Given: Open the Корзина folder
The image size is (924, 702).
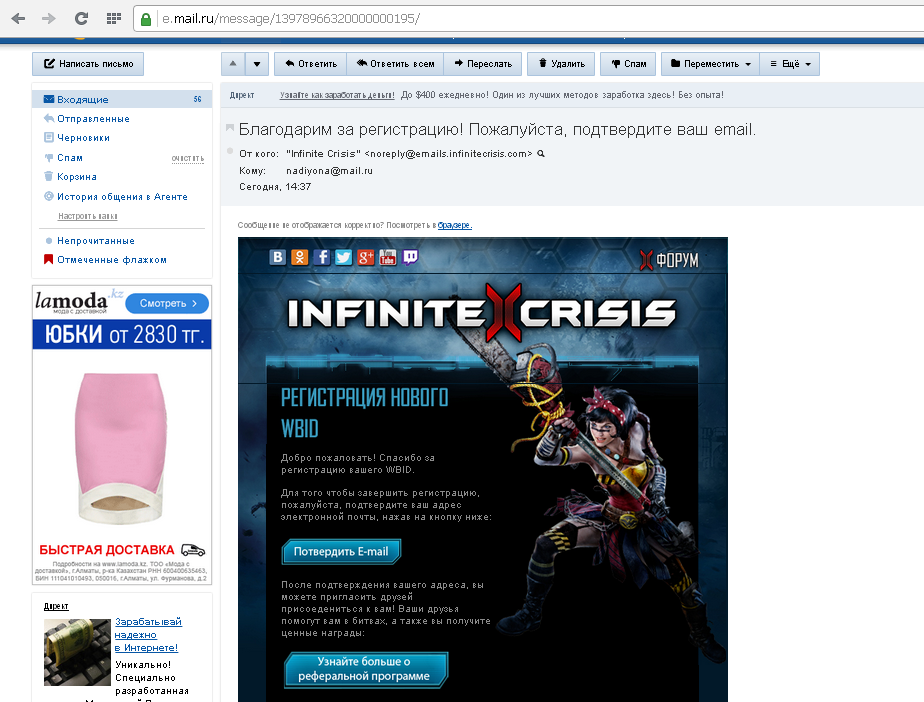Looking at the screenshot, I should point(77,176).
